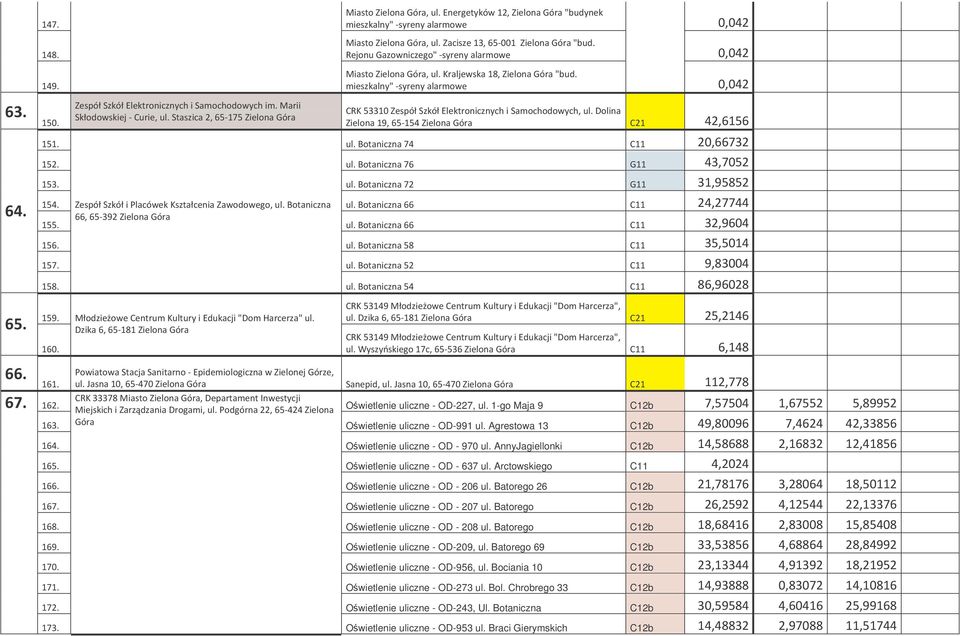Click the value 6,148
Screen dimensions: 960x636
pos(733,347)
